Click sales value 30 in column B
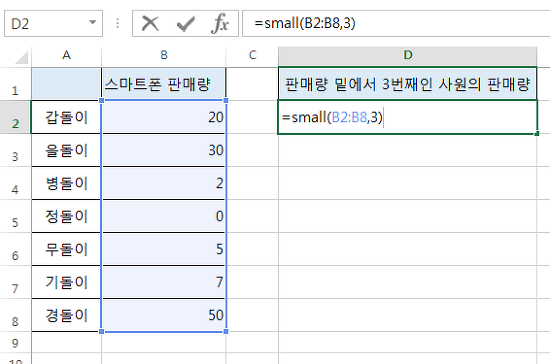The image size is (550, 364). [x=164, y=150]
